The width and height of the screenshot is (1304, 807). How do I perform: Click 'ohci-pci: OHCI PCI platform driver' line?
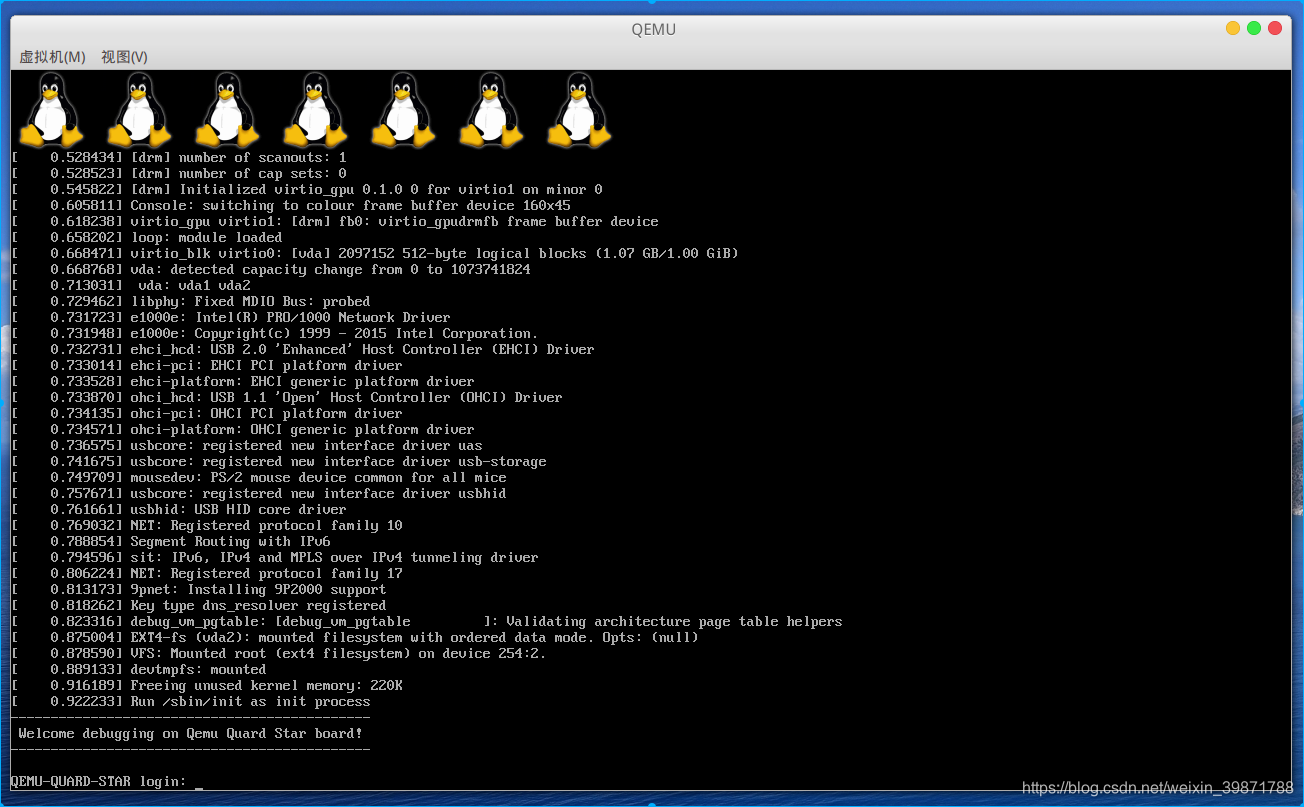click(207, 413)
